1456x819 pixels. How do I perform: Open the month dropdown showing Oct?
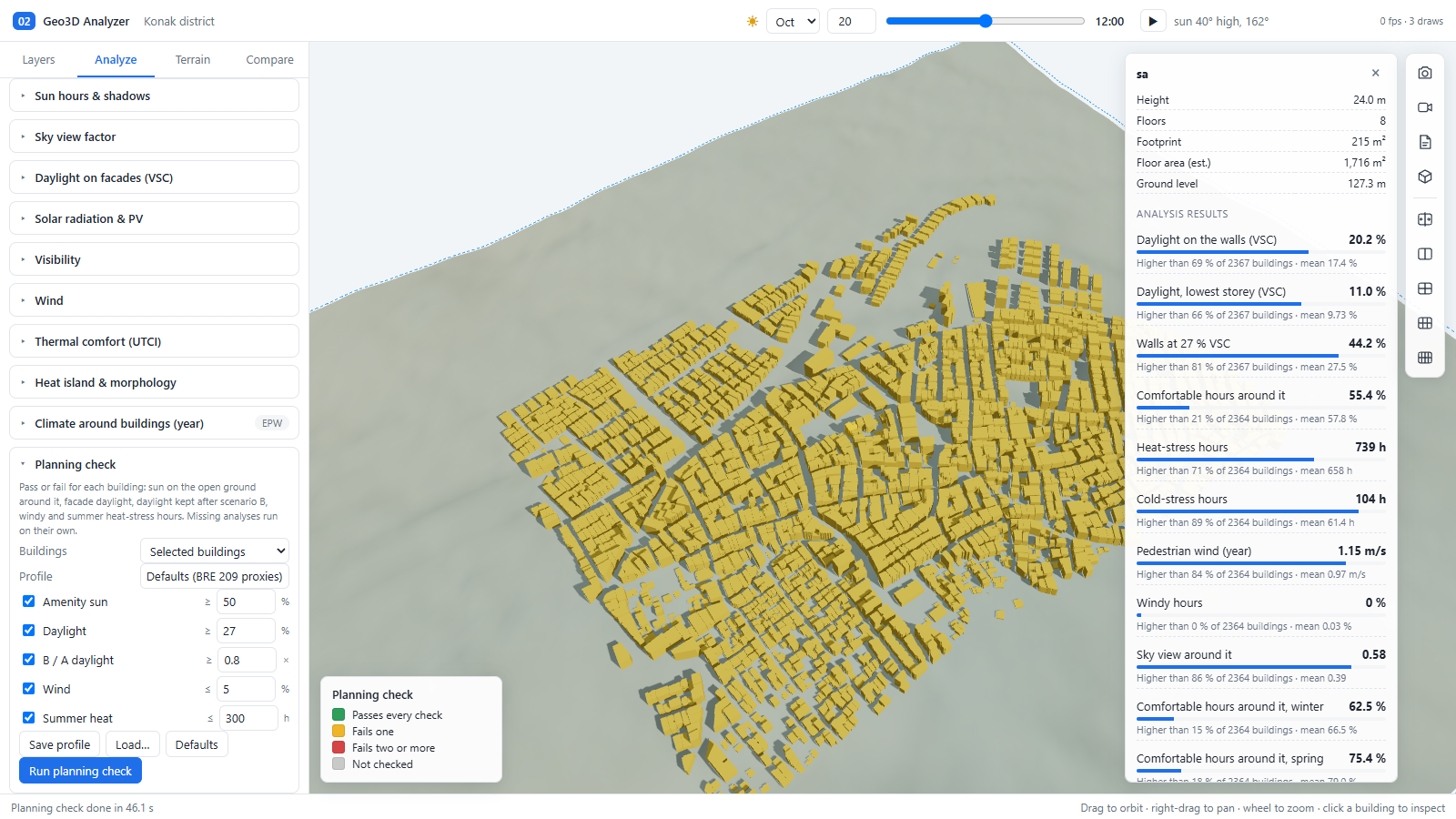[x=793, y=21]
